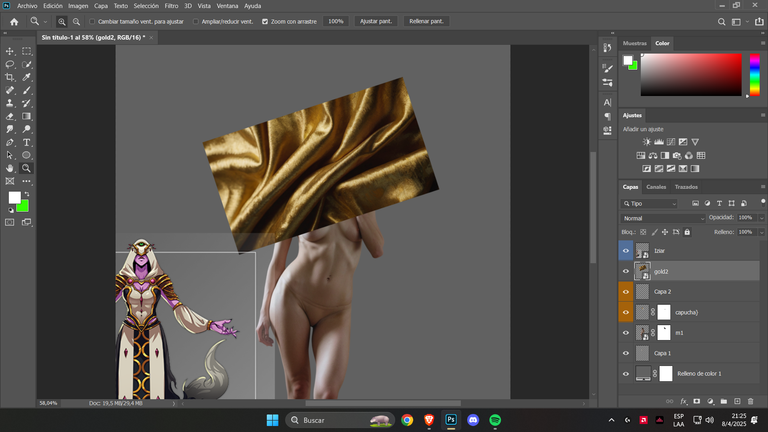Select the Clone Stamp tool

10,103
